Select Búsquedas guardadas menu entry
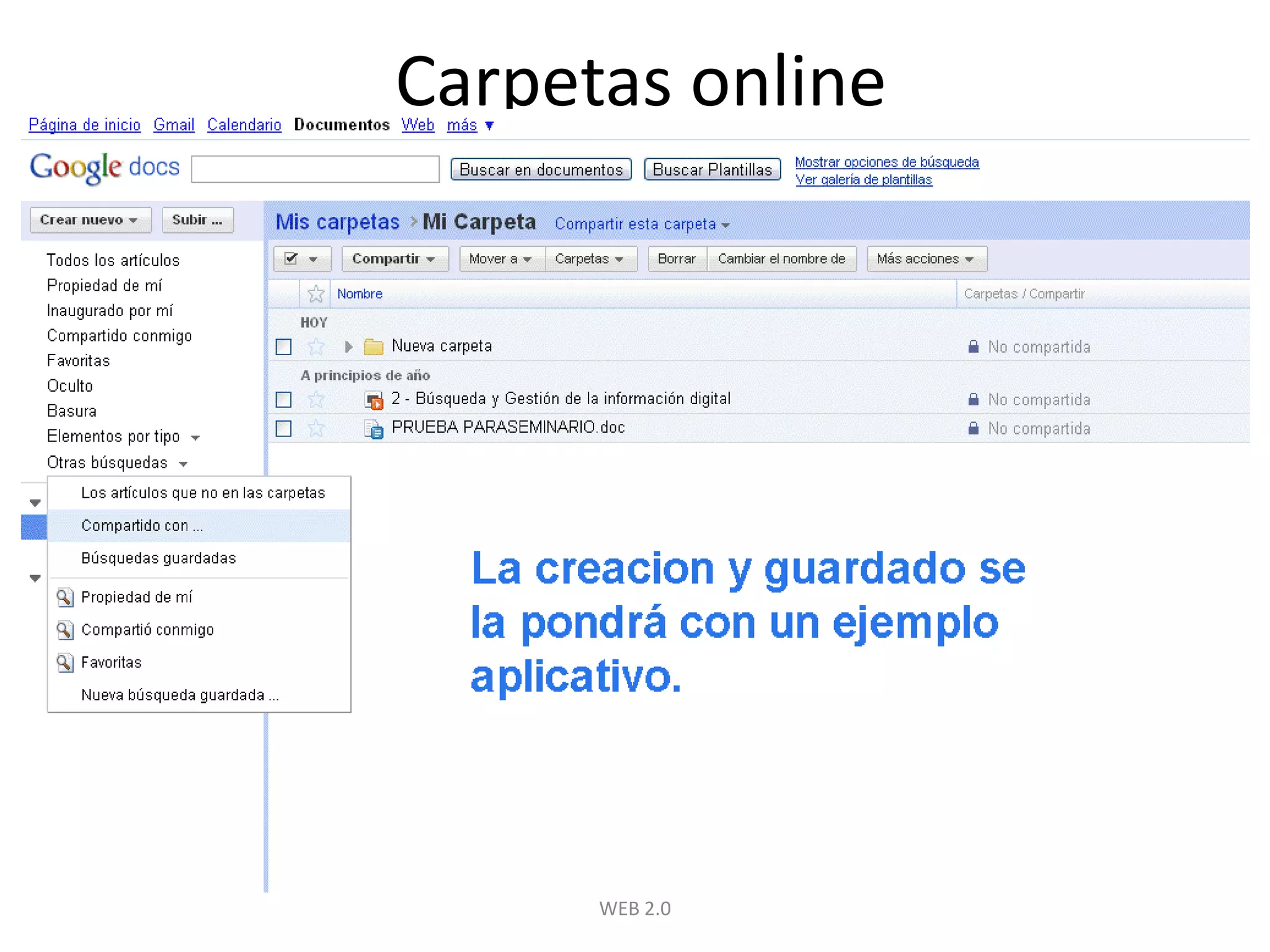 click(x=200, y=558)
